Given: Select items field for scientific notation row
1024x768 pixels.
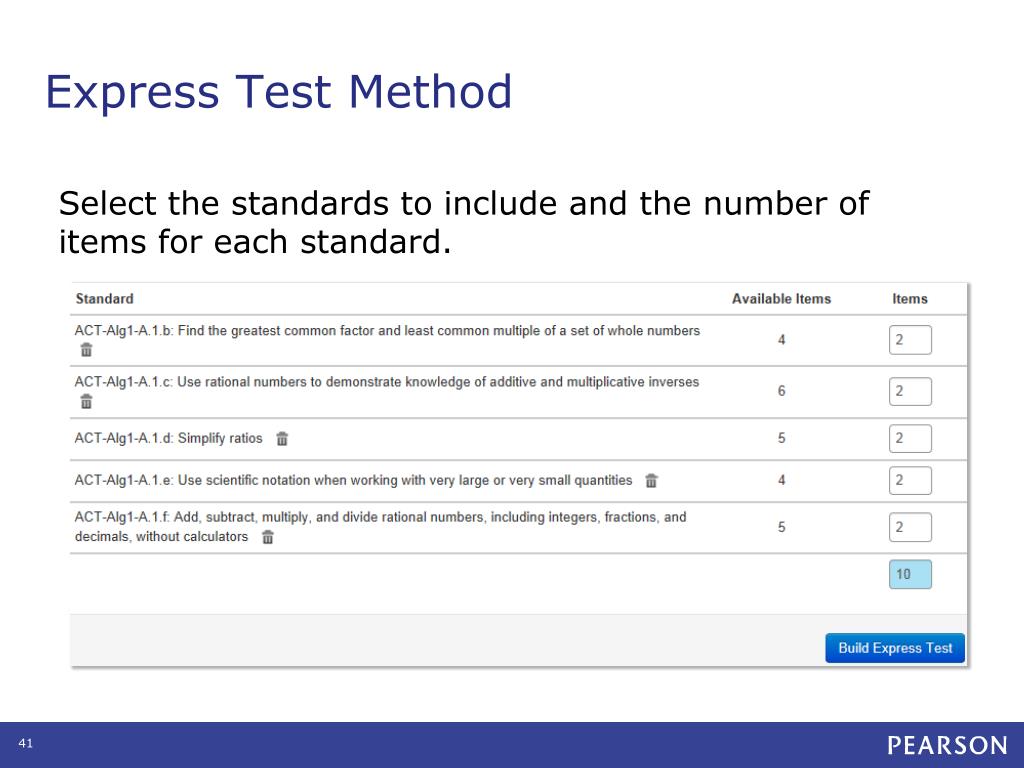Looking at the screenshot, I should pyautogui.click(x=910, y=480).
